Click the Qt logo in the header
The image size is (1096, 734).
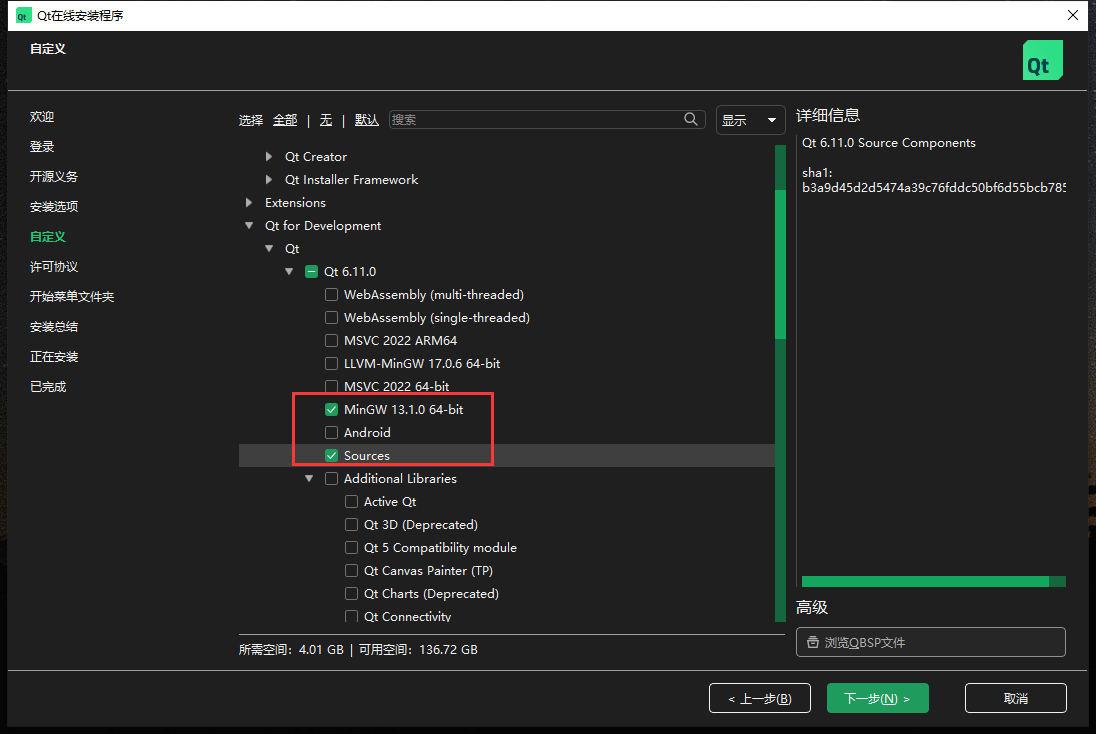click(x=1042, y=60)
